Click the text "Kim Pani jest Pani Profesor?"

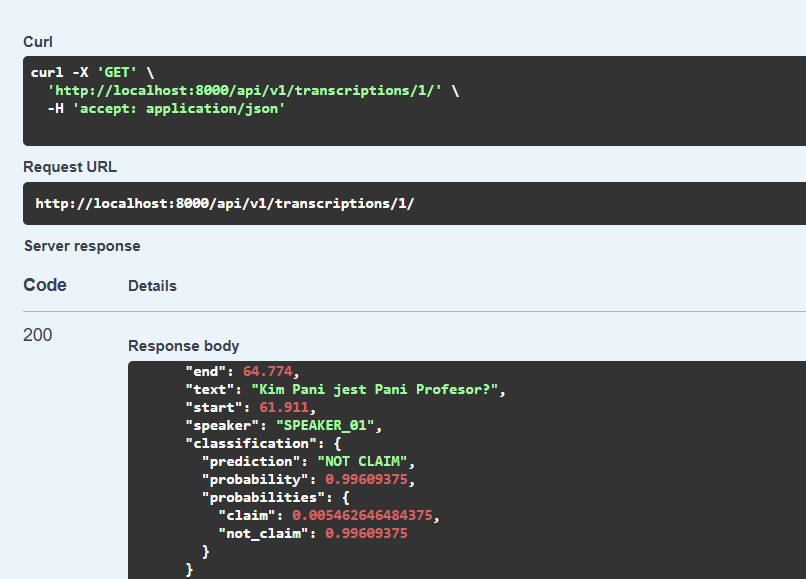coord(376,390)
